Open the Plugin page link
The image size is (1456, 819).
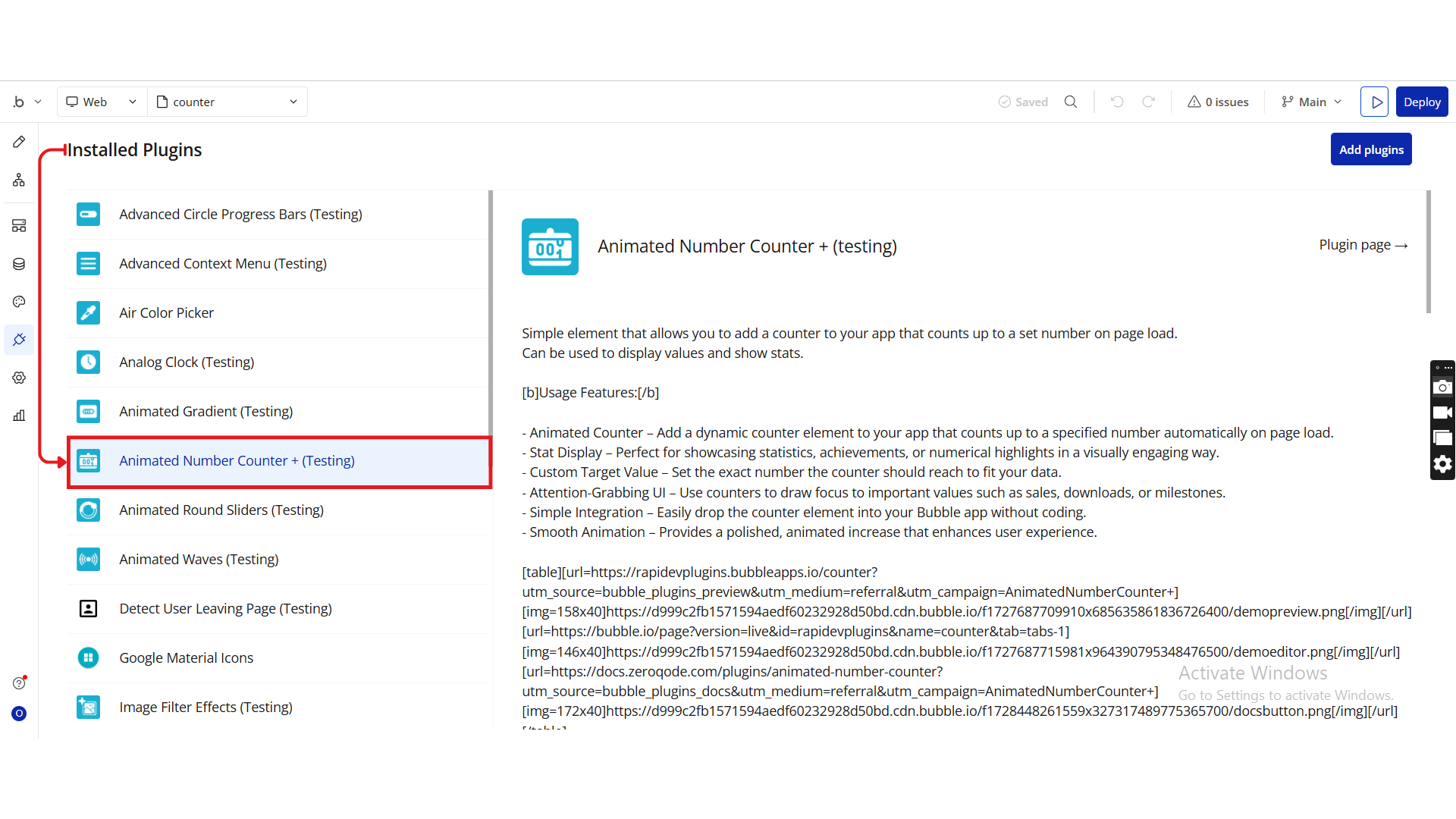1363,245
